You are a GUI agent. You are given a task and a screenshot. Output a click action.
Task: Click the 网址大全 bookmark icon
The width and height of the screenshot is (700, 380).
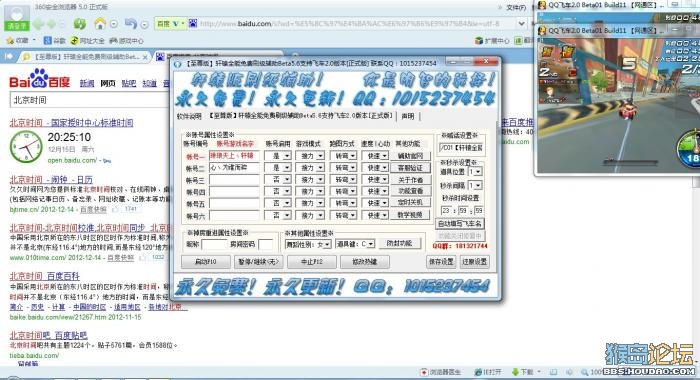pos(75,41)
